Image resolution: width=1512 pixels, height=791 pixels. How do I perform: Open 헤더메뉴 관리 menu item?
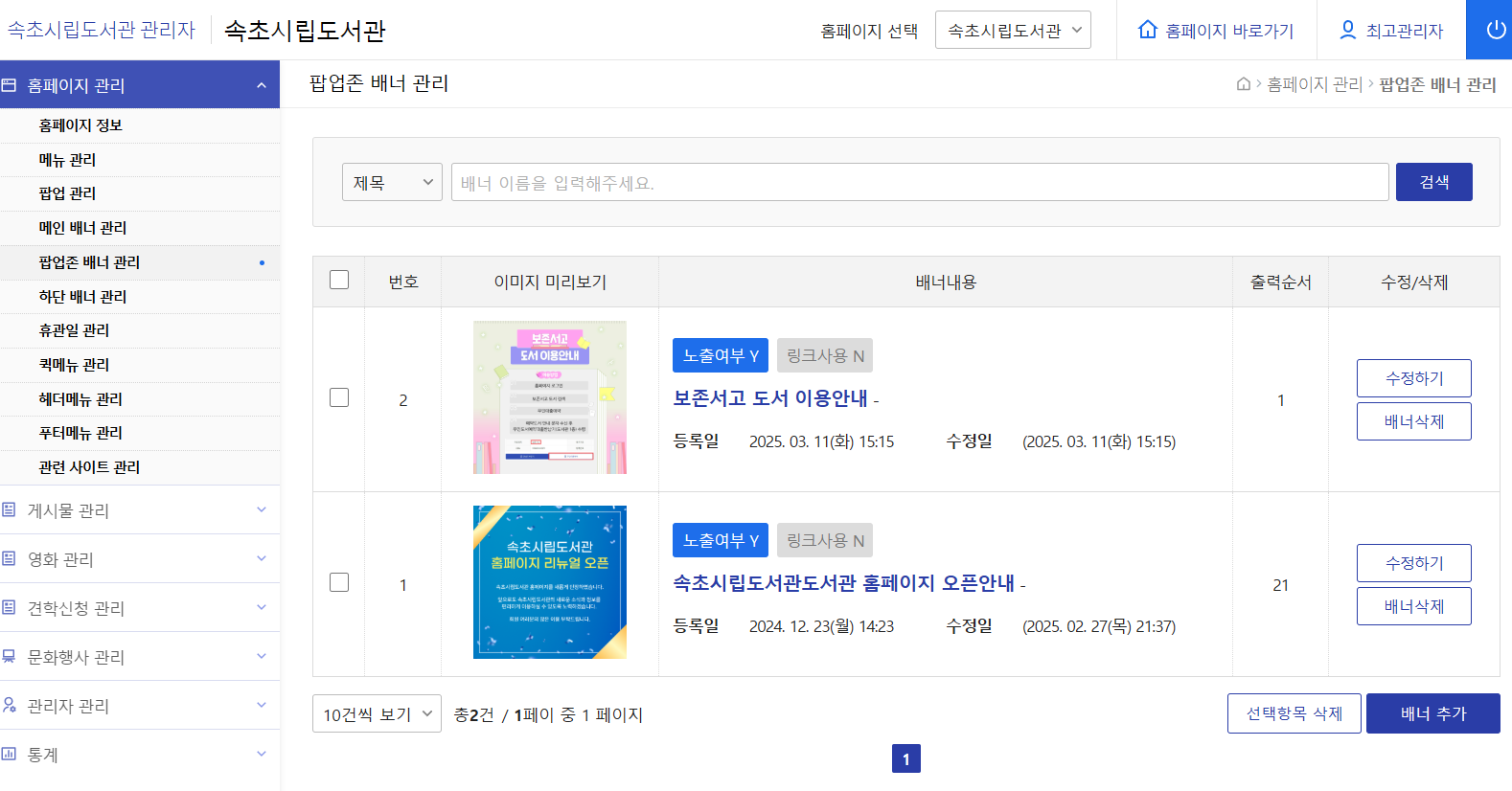(x=140, y=399)
